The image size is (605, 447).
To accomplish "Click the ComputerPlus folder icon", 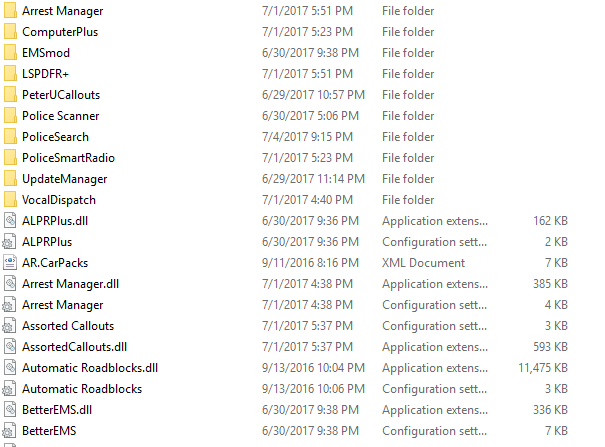I will 10,32.
